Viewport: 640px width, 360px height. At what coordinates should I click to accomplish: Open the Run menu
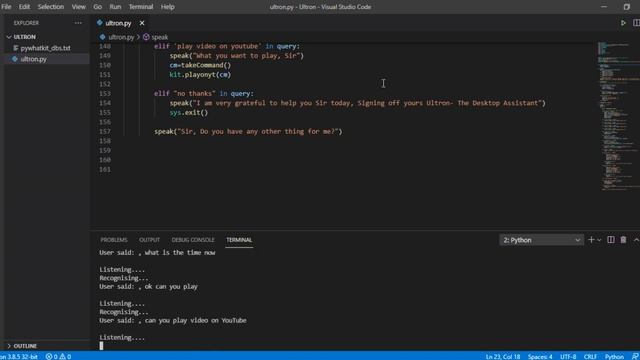(115, 7)
